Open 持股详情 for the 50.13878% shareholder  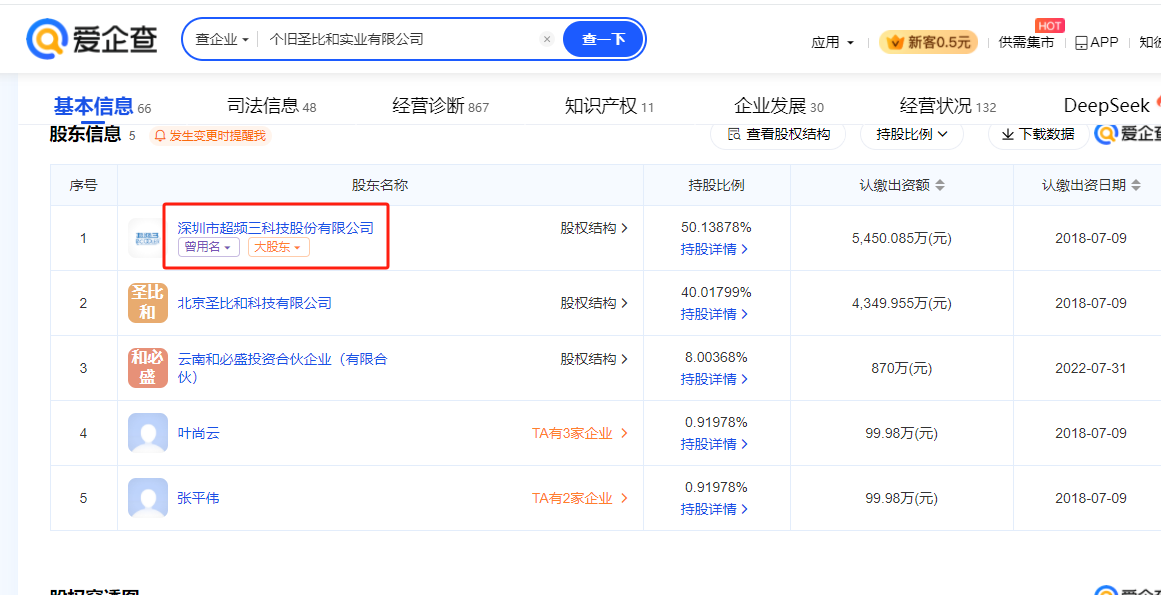click(715, 249)
